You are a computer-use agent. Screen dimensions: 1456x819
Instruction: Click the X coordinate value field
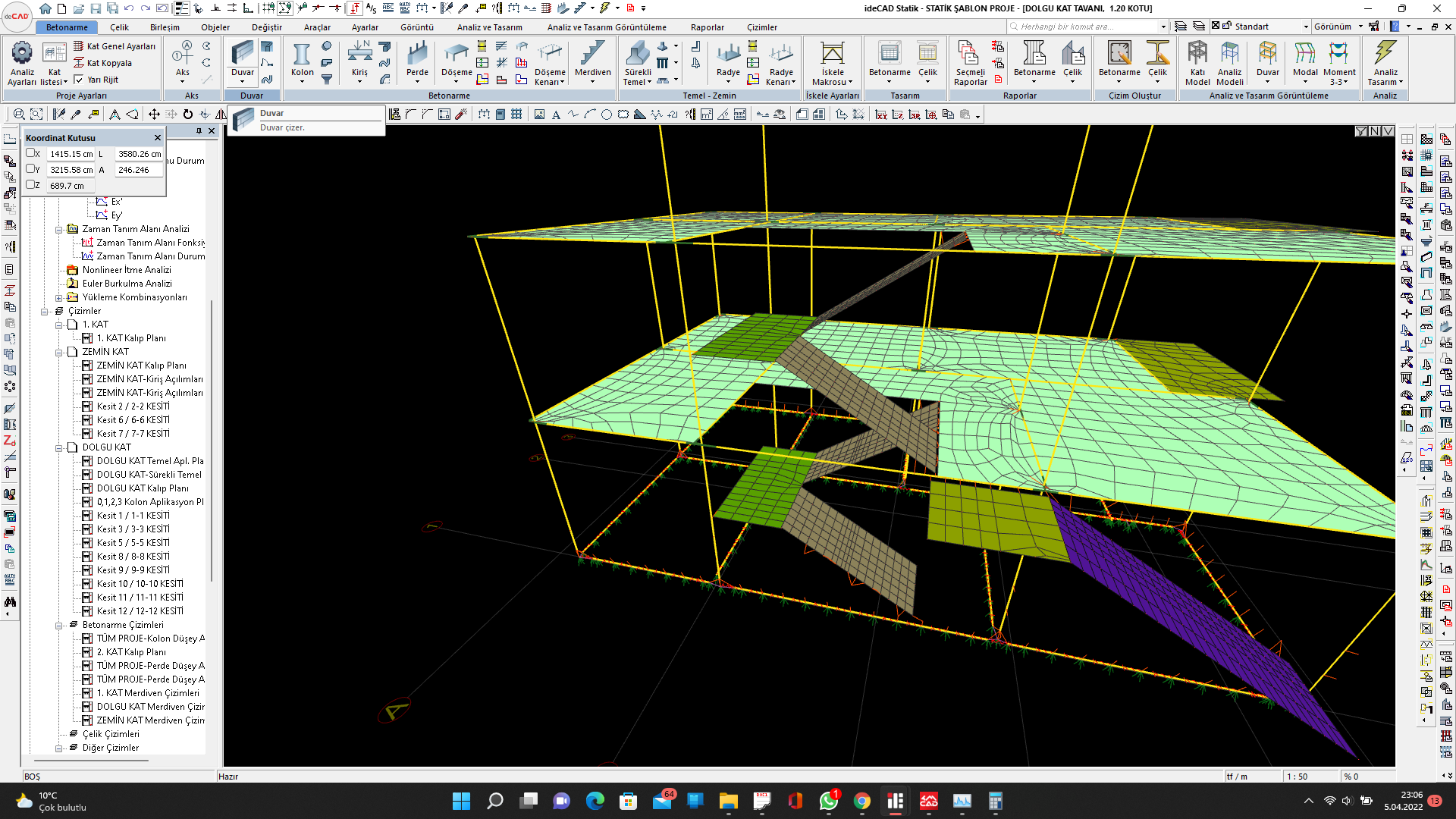pyautogui.click(x=71, y=154)
